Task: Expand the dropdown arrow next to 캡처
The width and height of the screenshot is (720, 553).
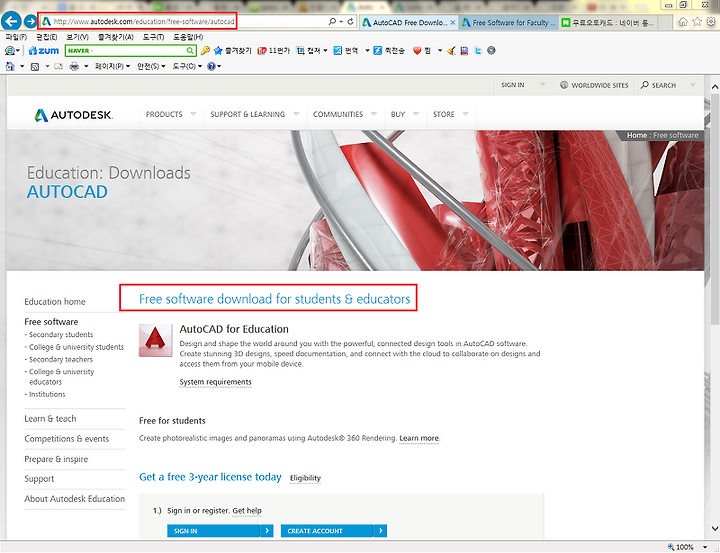Action: 325,51
